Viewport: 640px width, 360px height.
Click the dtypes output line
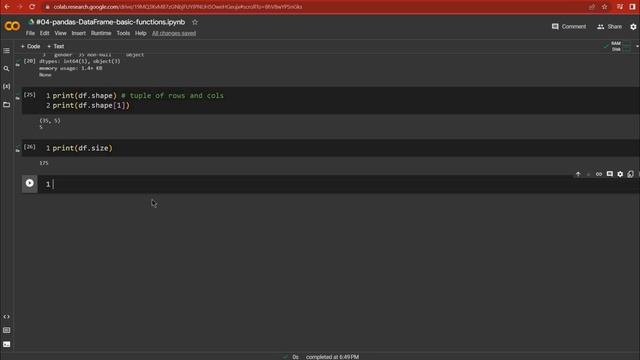[80, 61]
